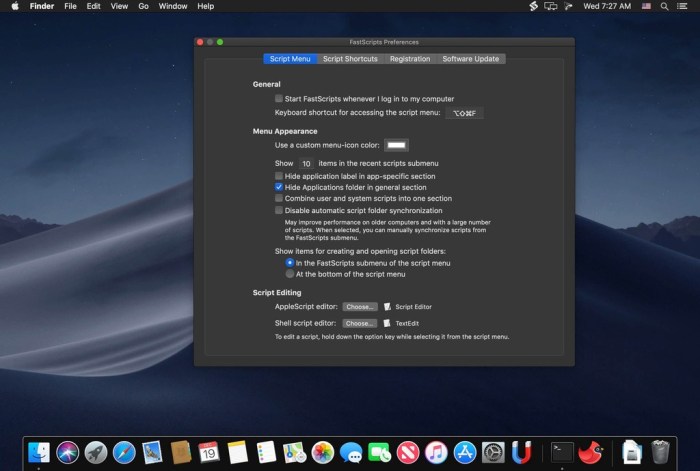Open Siri from the dock
700x471 pixels.
68,452
